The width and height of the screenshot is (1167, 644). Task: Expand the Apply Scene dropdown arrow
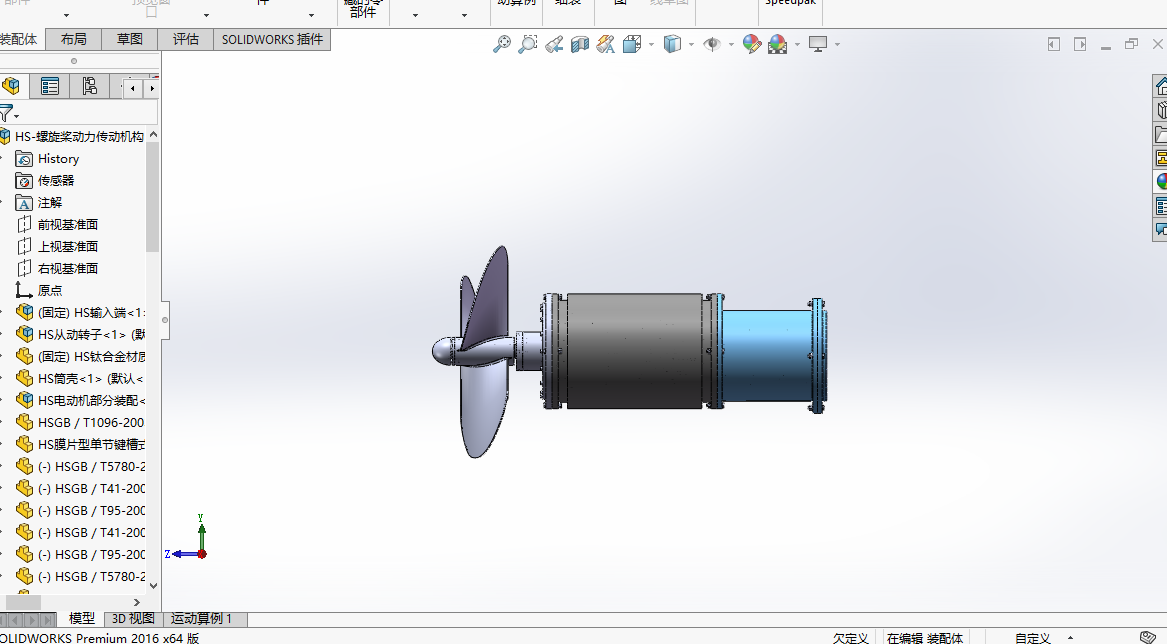(x=797, y=45)
